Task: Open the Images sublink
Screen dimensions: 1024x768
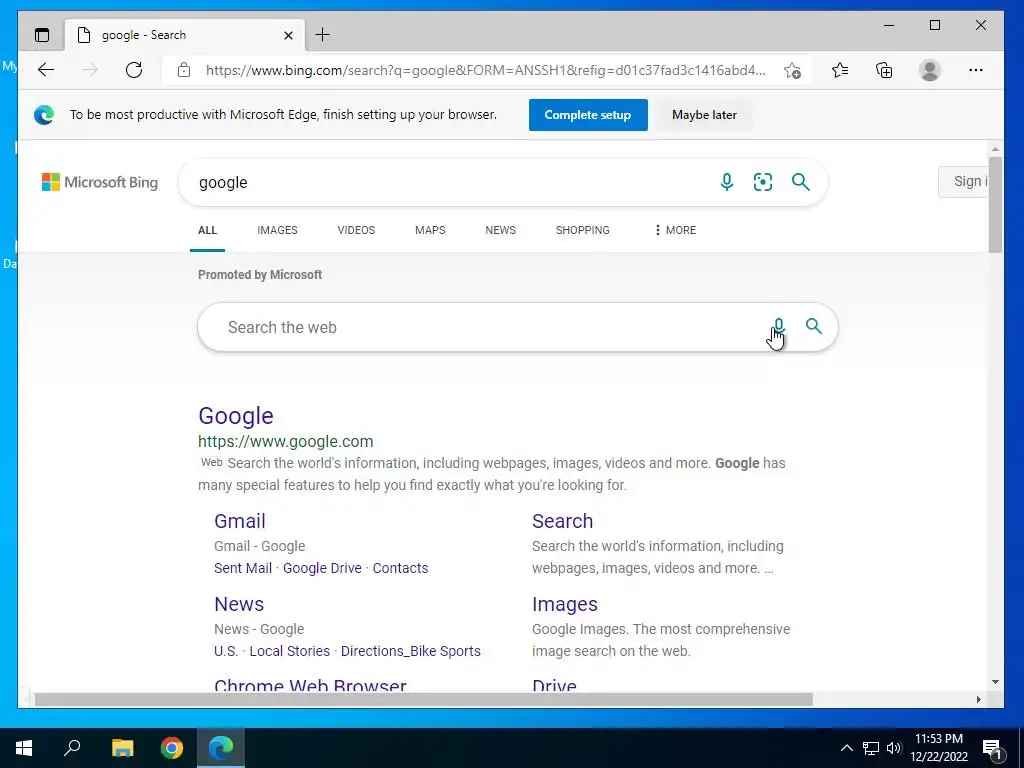Action: [565, 604]
